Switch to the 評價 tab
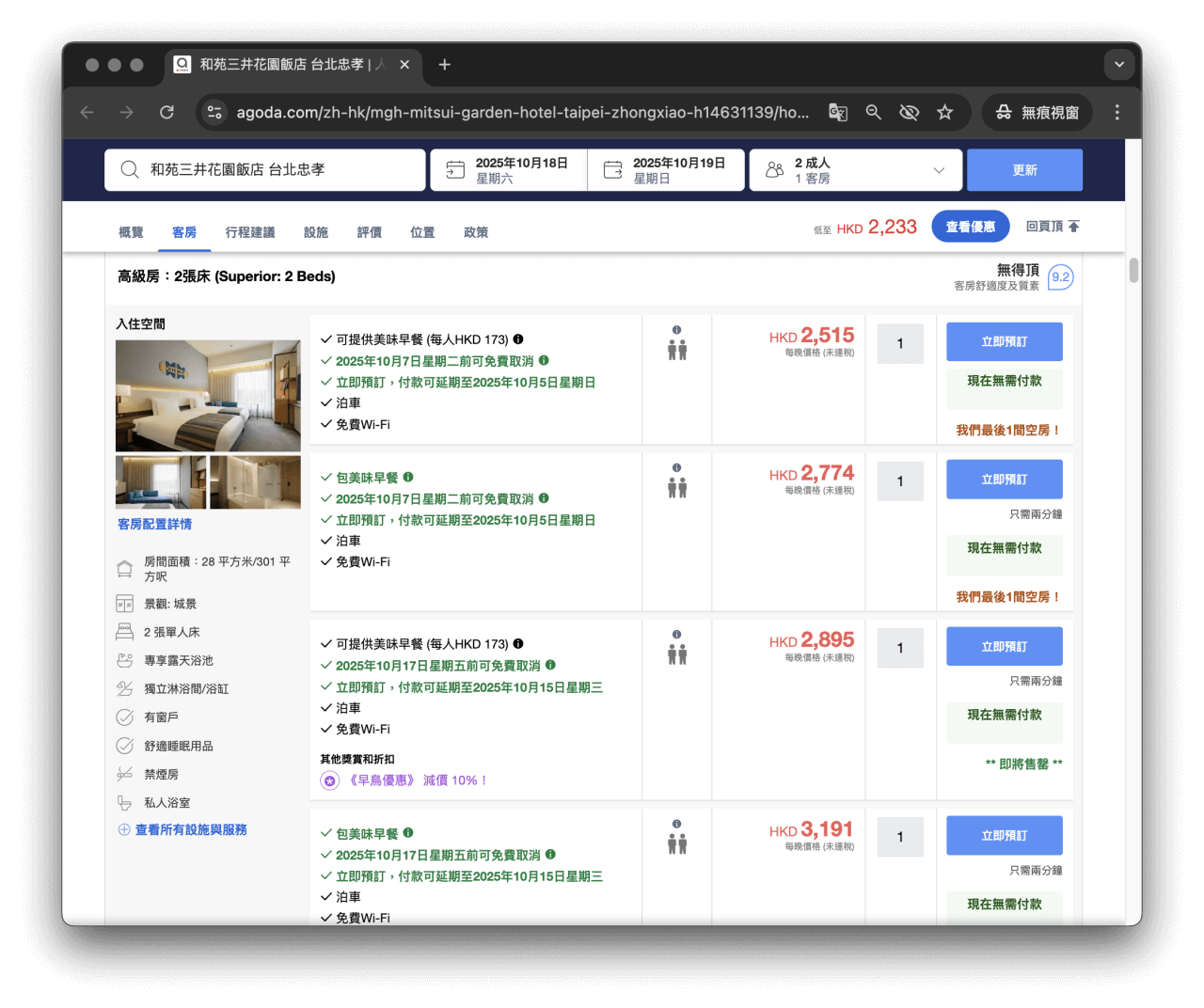This screenshot has width=1204, height=1008. pos(369,232)
